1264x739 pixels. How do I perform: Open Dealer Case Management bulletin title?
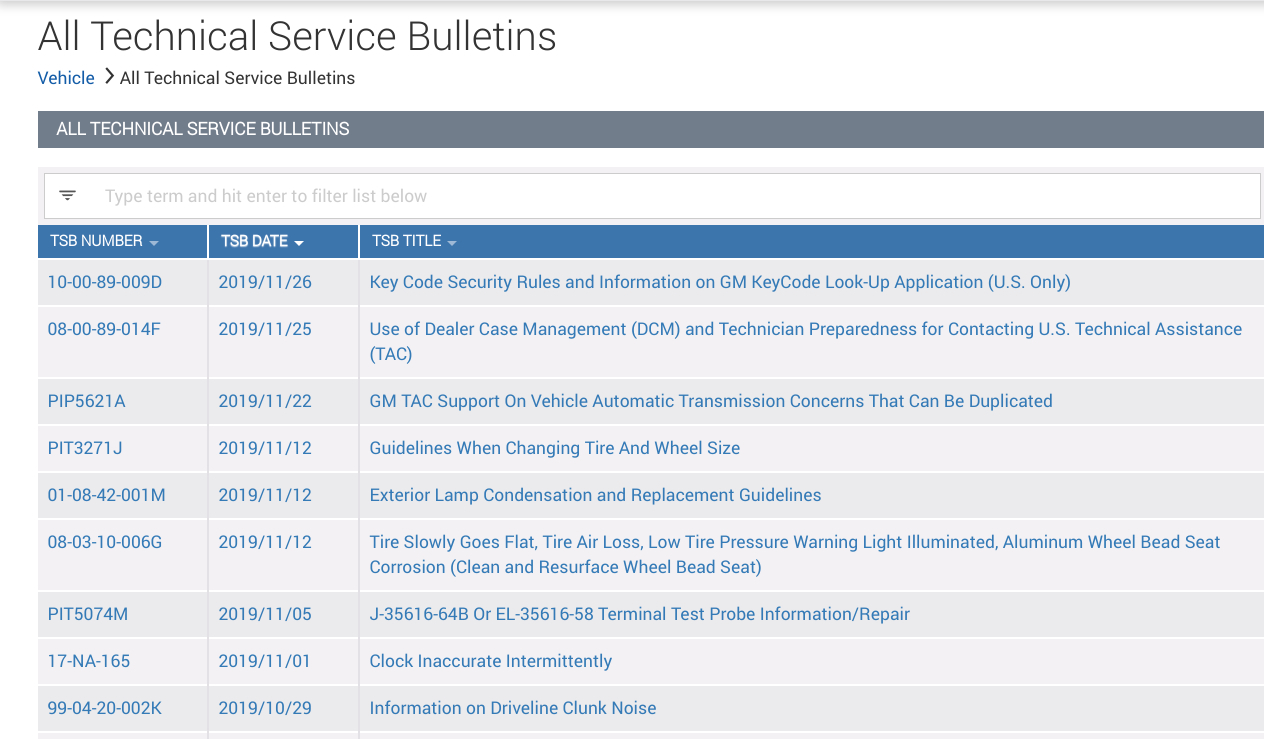click(x=805, y=329)
